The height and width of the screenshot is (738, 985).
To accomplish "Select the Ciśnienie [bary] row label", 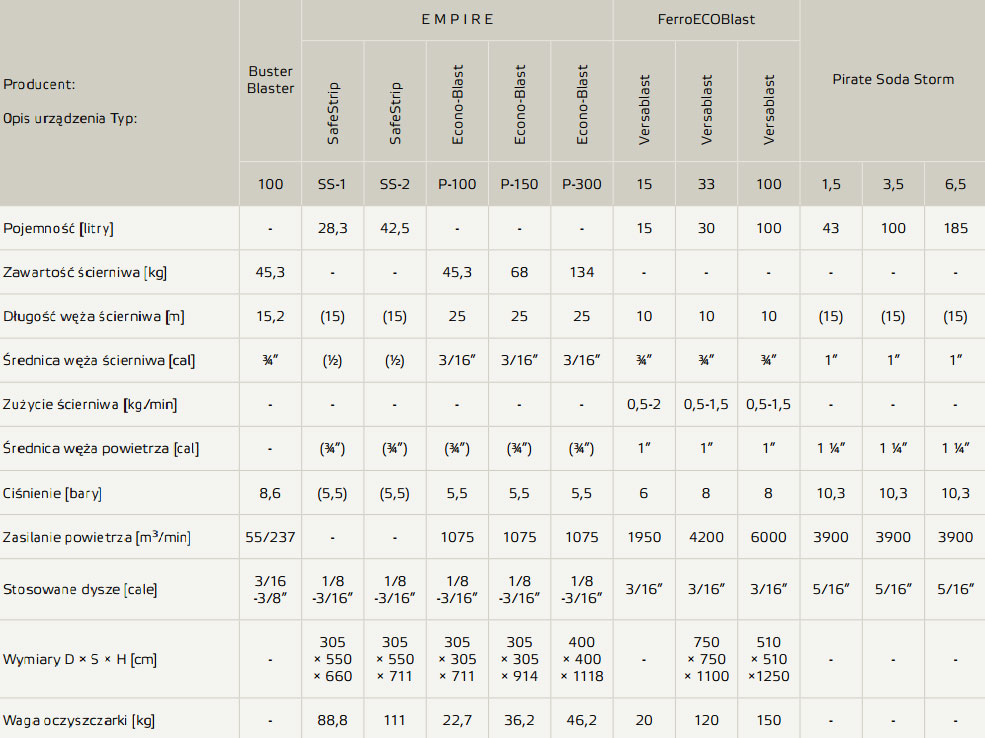I will tap(52, 493).
